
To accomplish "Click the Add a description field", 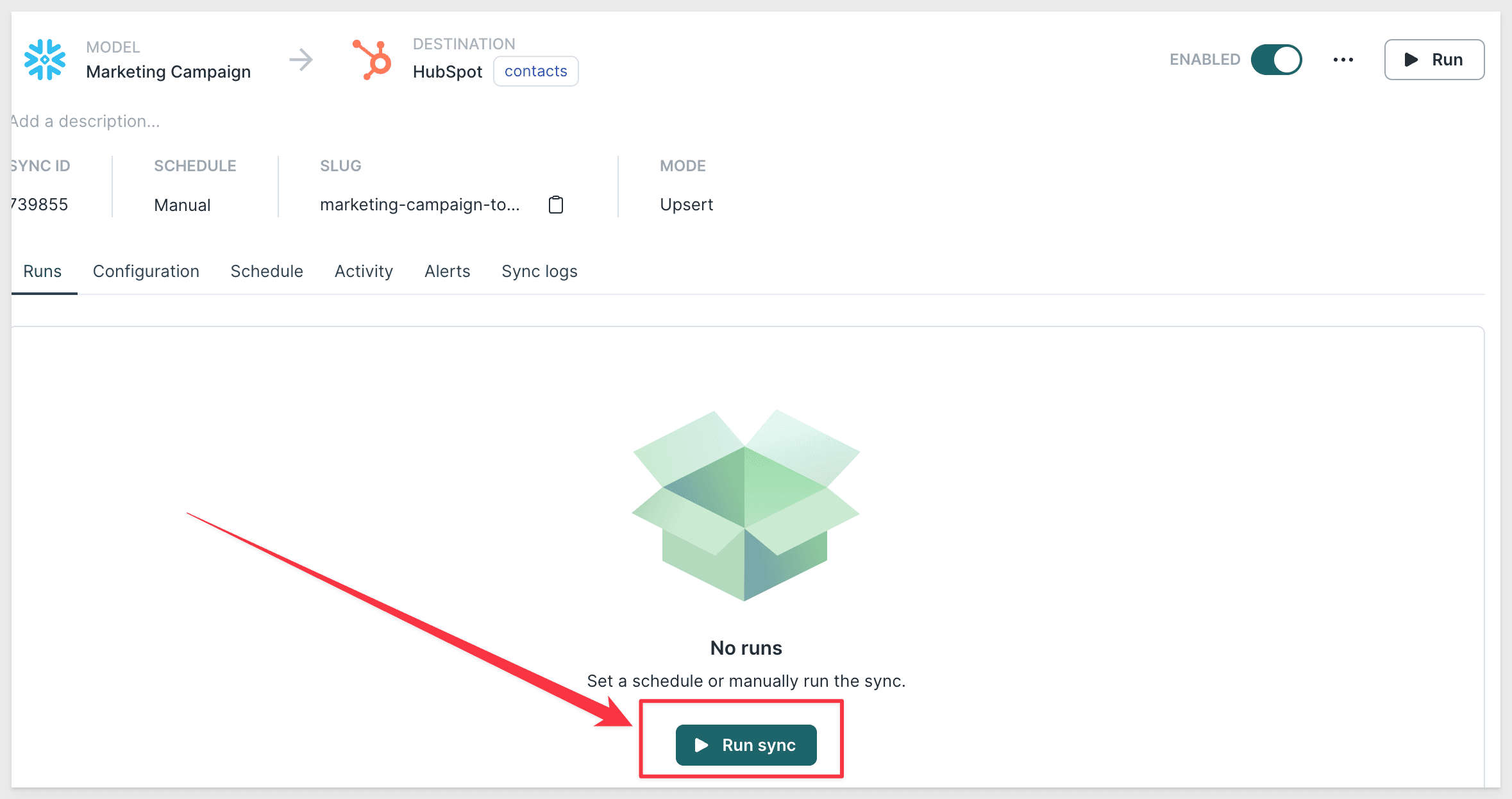I will (x=86, y=121).
